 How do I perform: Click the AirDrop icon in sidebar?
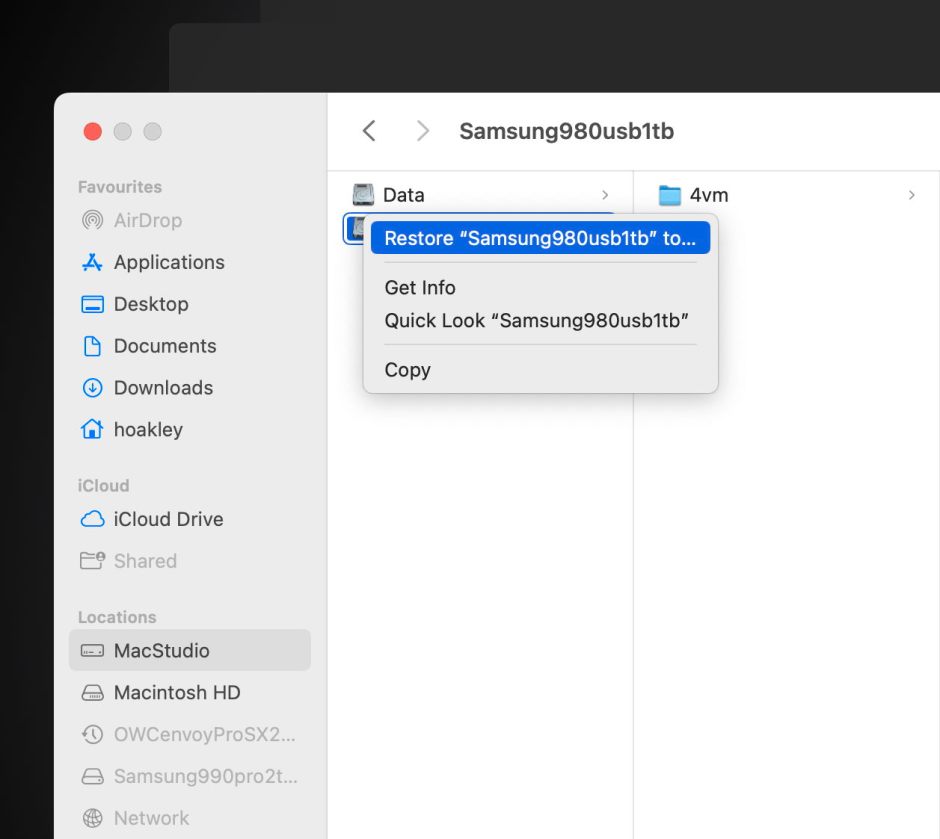click(x=92, y=220)
